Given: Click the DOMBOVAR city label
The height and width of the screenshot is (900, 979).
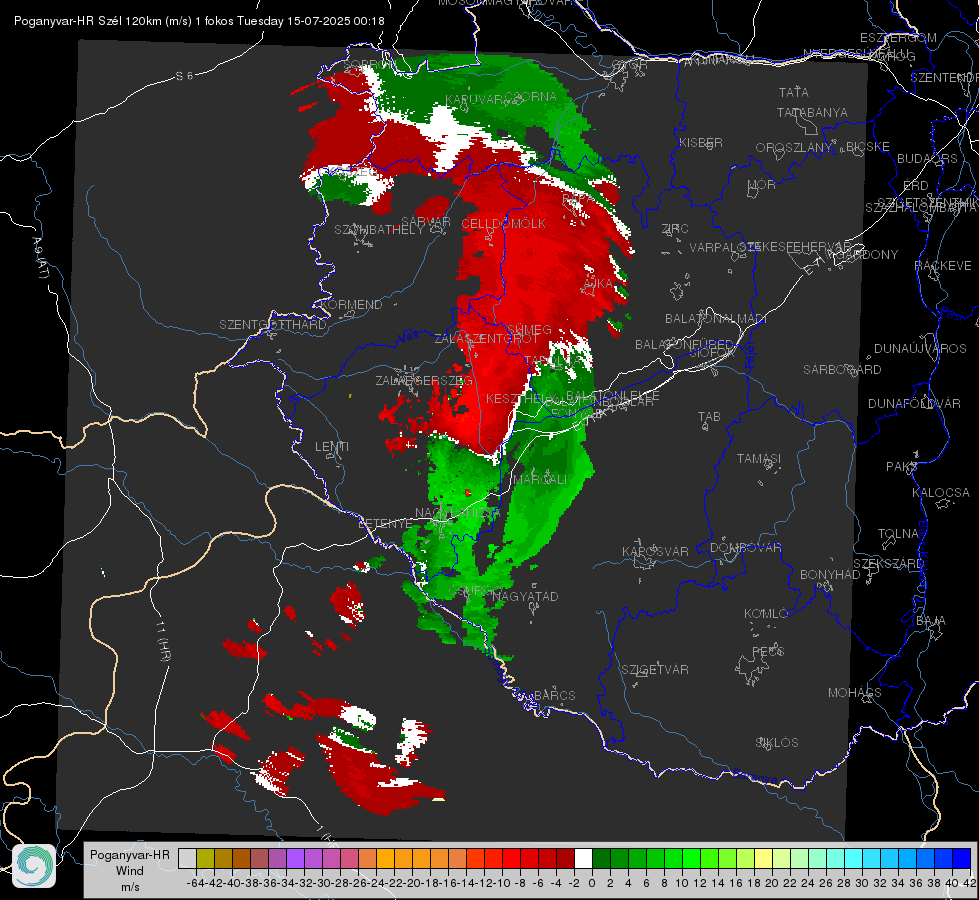Looking at the screenshot, I should (746, 548).
